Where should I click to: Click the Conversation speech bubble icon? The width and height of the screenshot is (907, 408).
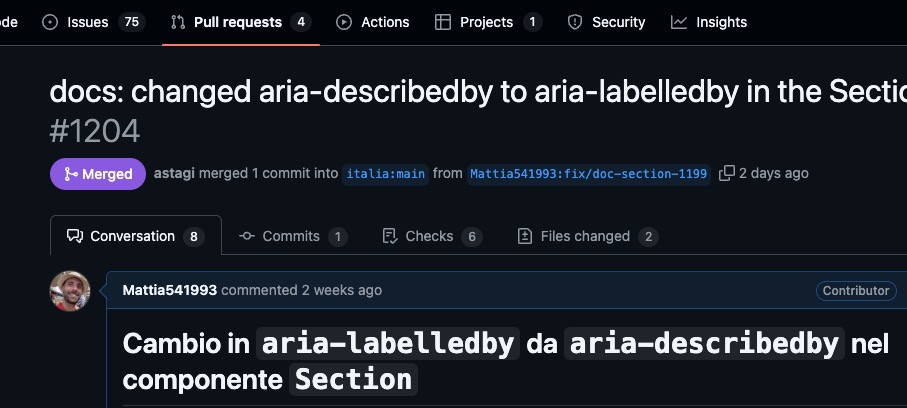point(75,236)
